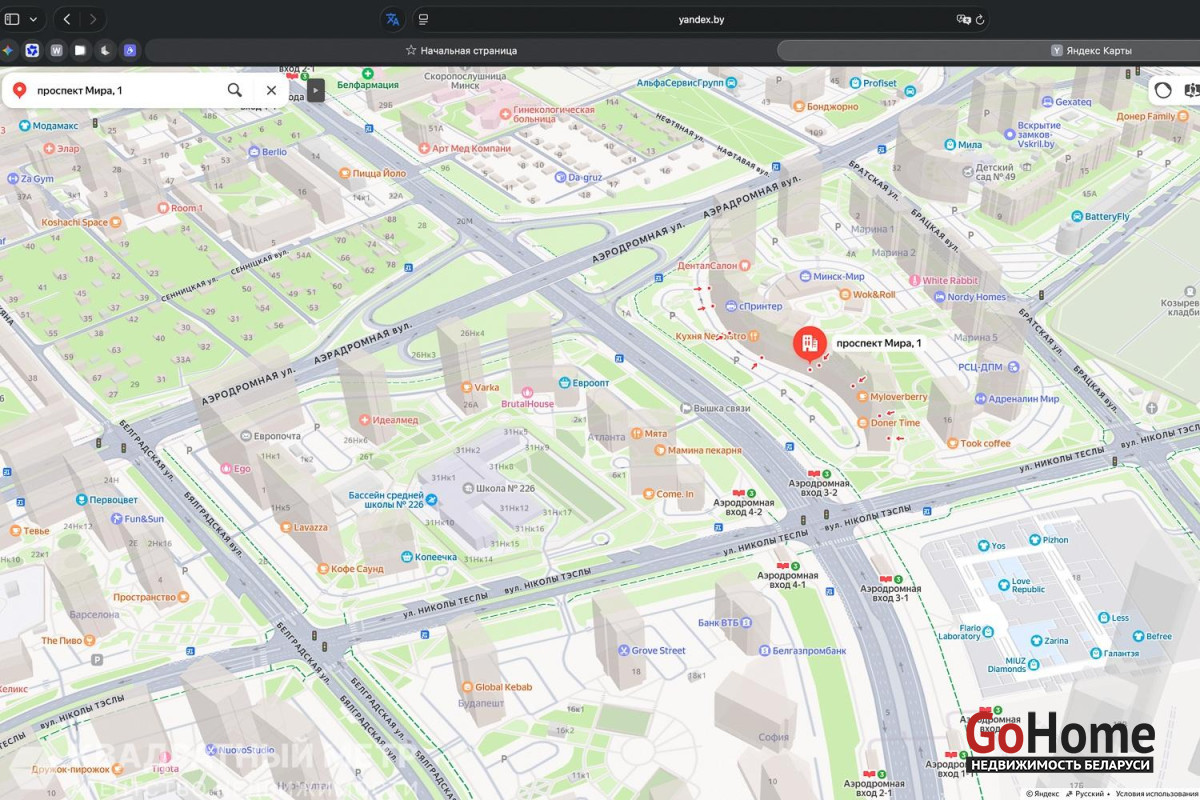Screen dimensions: 1200x800
Task: Click the White Rabbit marker
Action: [x=915, y=281]
